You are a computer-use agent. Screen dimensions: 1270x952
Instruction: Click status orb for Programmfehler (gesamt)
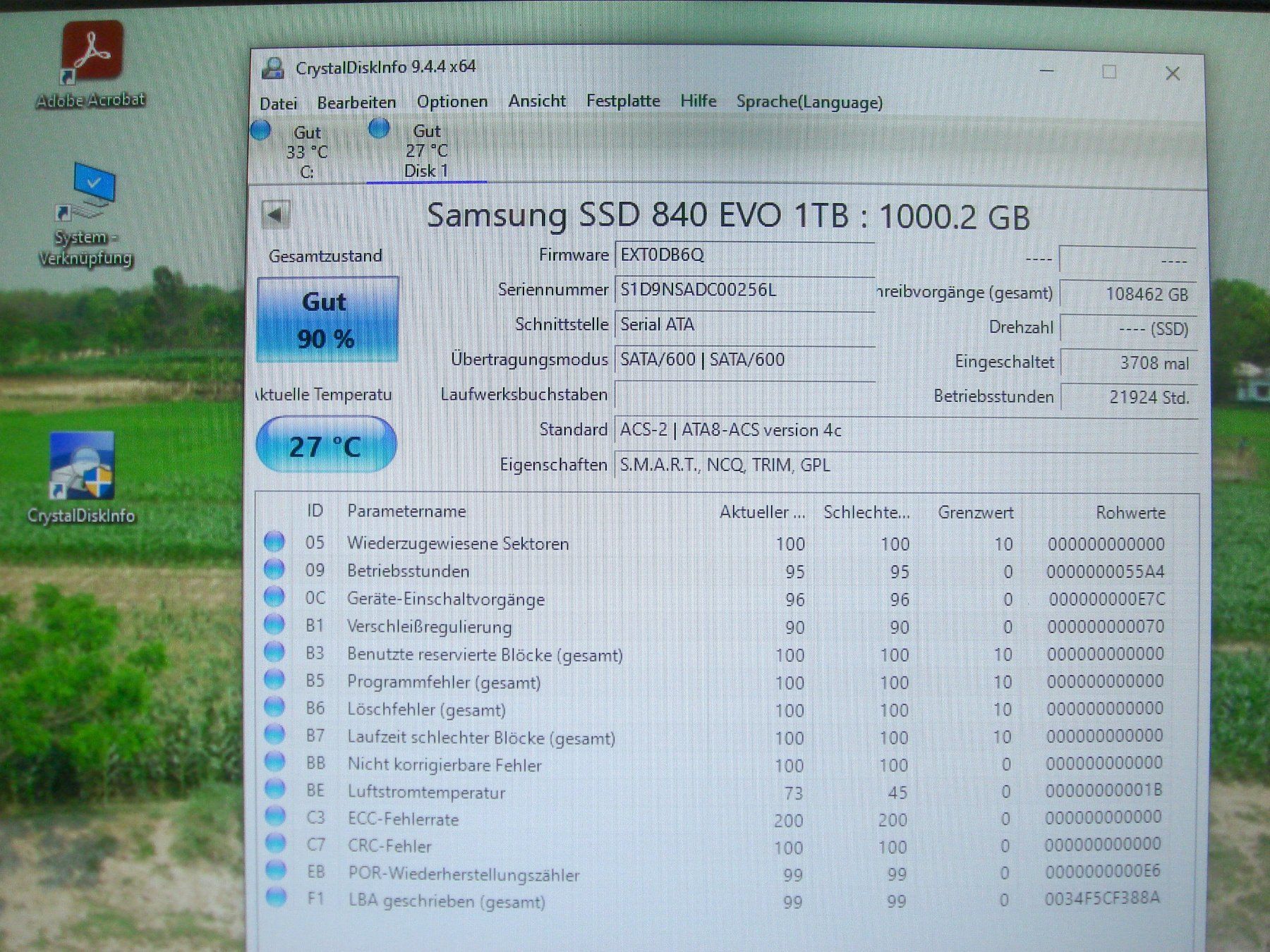point(274,680)
